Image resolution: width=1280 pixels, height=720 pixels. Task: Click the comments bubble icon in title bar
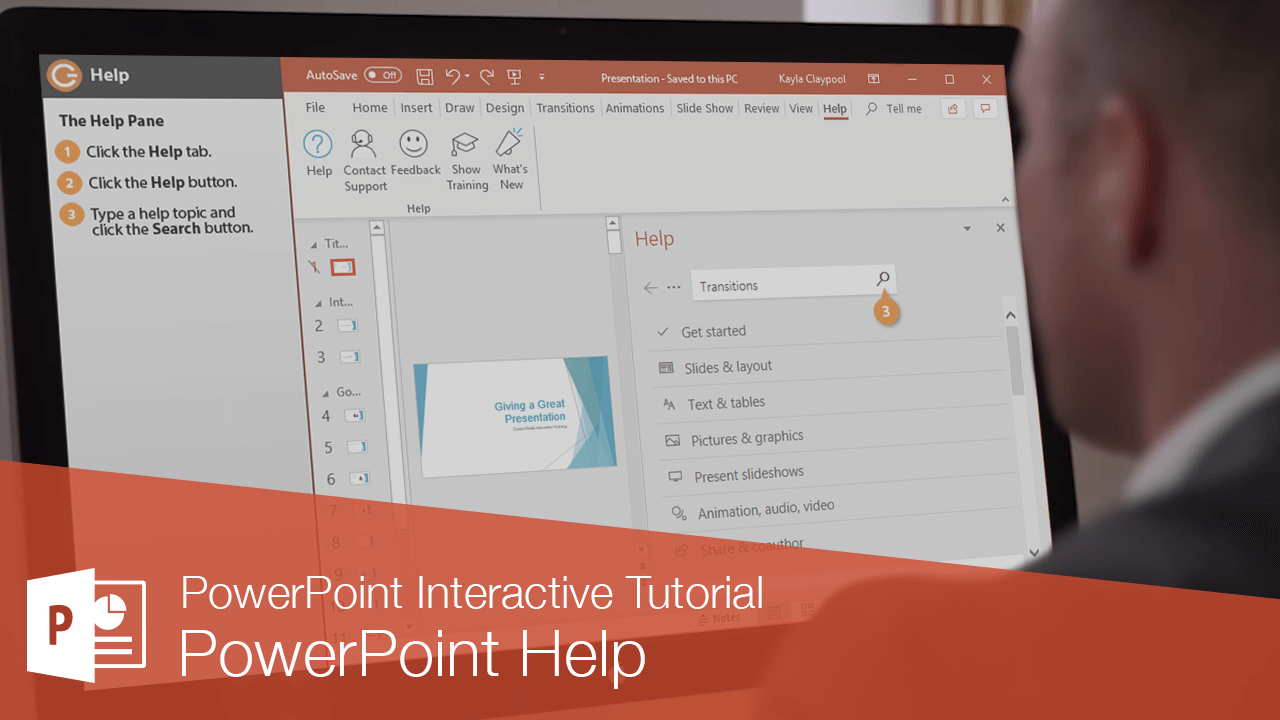986,108
